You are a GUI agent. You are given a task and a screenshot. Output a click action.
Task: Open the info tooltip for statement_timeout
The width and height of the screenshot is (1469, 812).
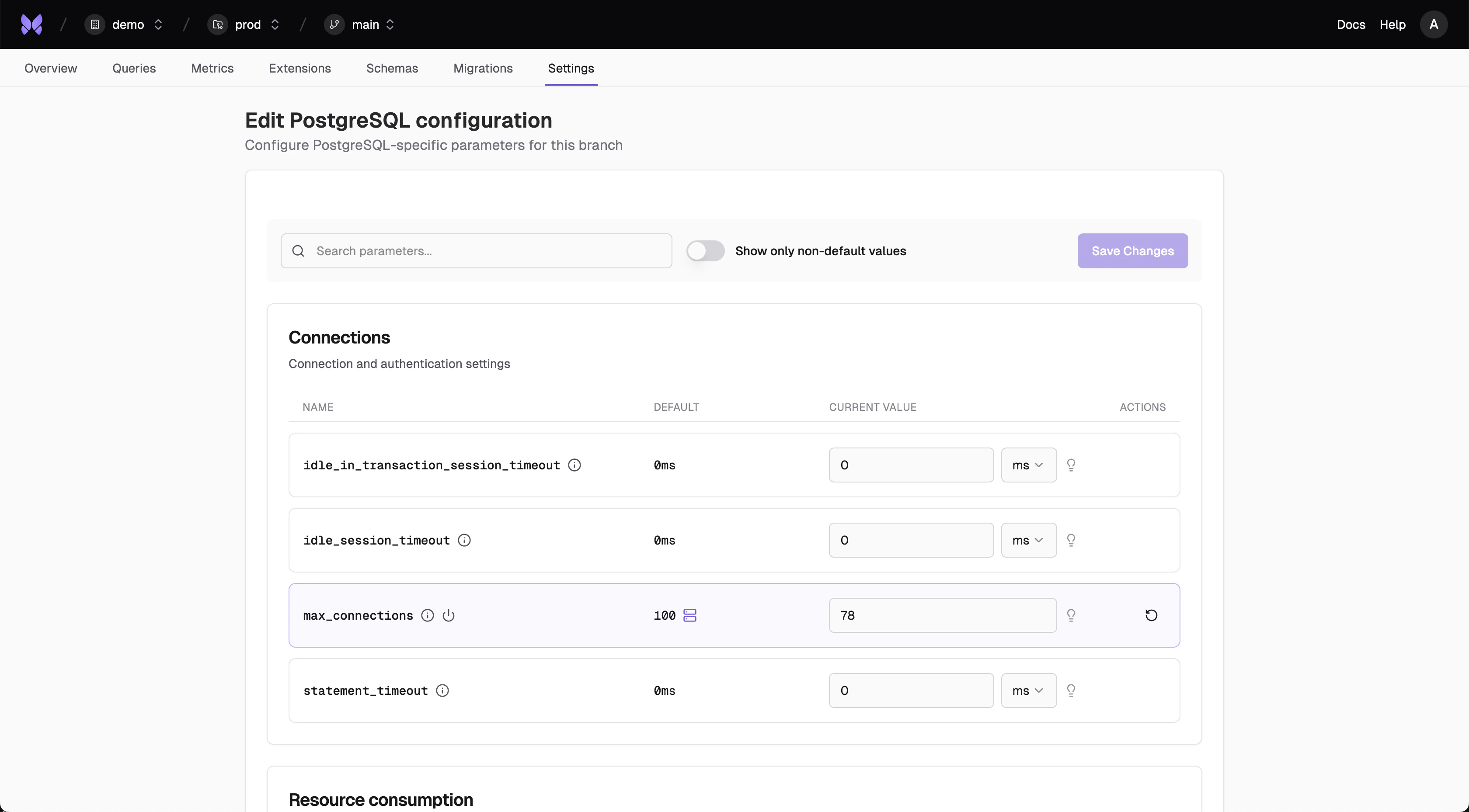click(x=442, y=691)
